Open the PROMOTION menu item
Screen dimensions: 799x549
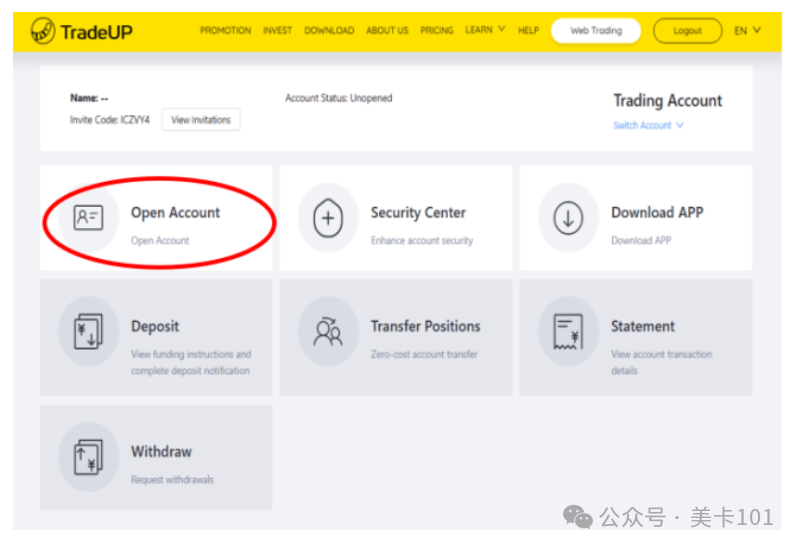(225, 31)
